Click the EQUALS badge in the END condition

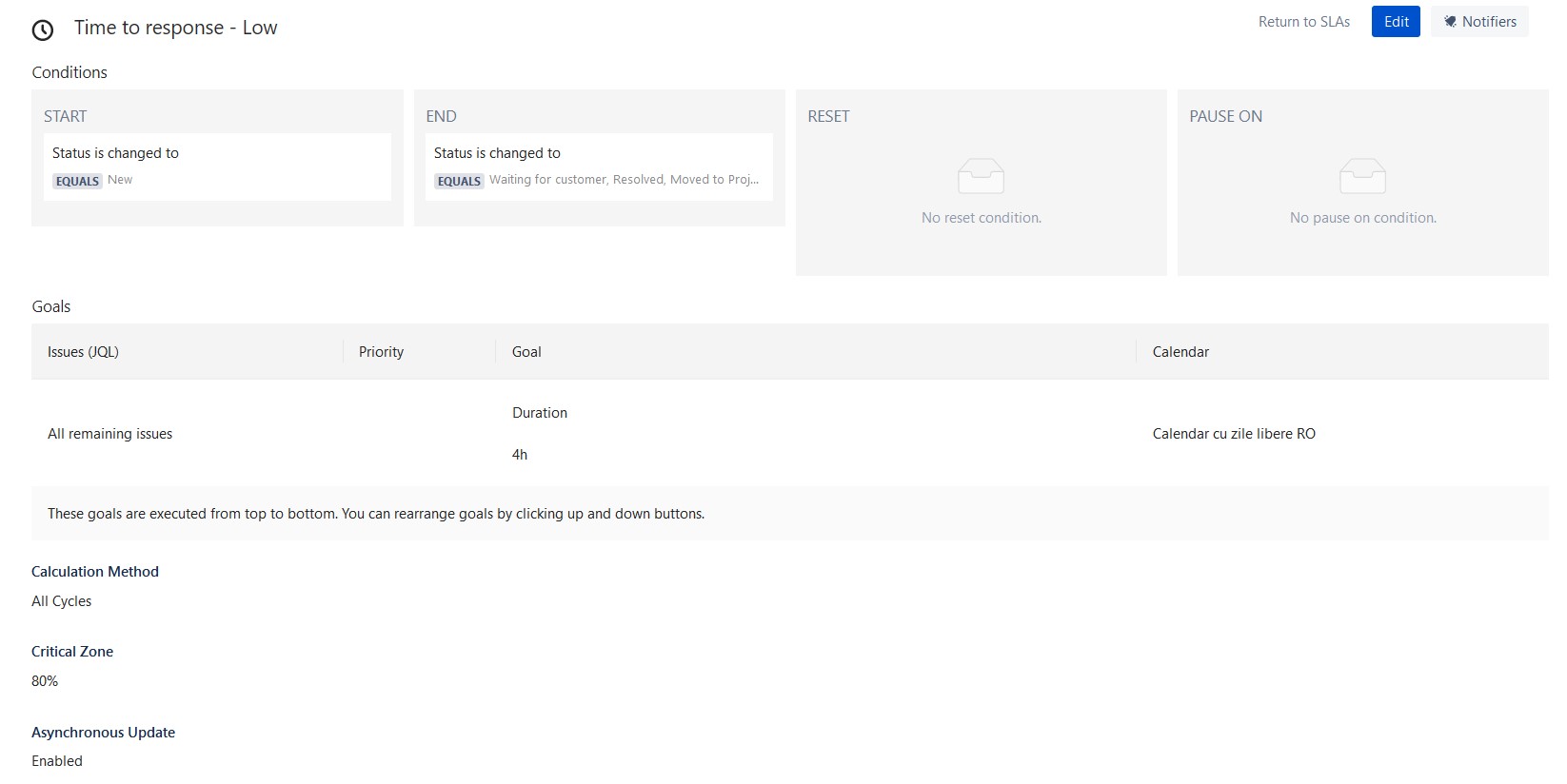point(459,181)
